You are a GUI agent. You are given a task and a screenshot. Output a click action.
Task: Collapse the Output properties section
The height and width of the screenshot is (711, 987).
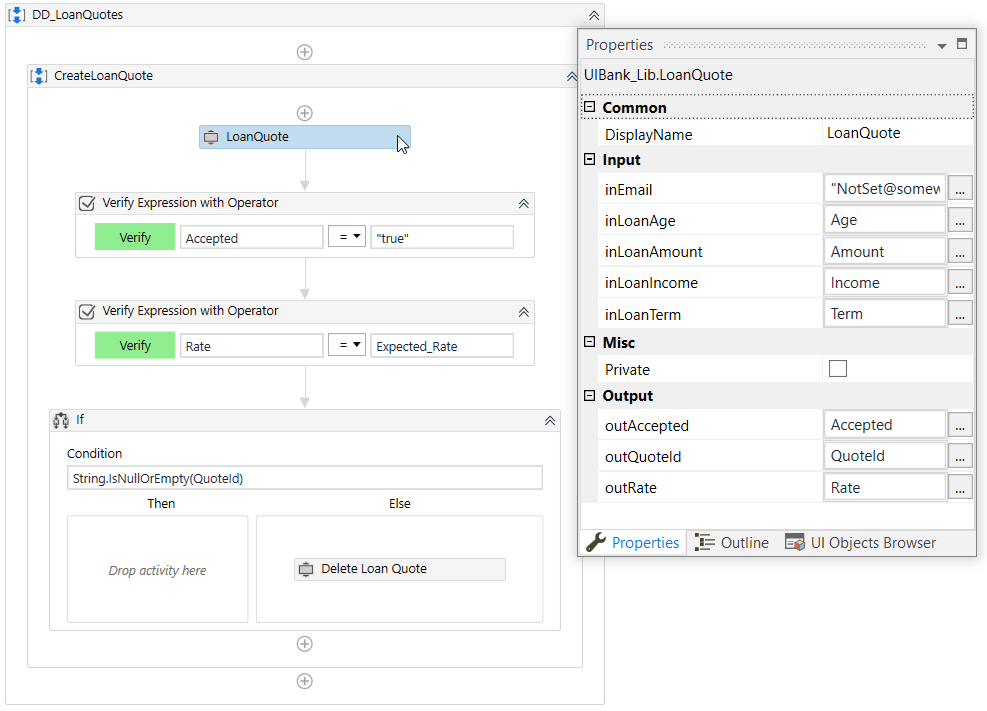pos(589,395)
